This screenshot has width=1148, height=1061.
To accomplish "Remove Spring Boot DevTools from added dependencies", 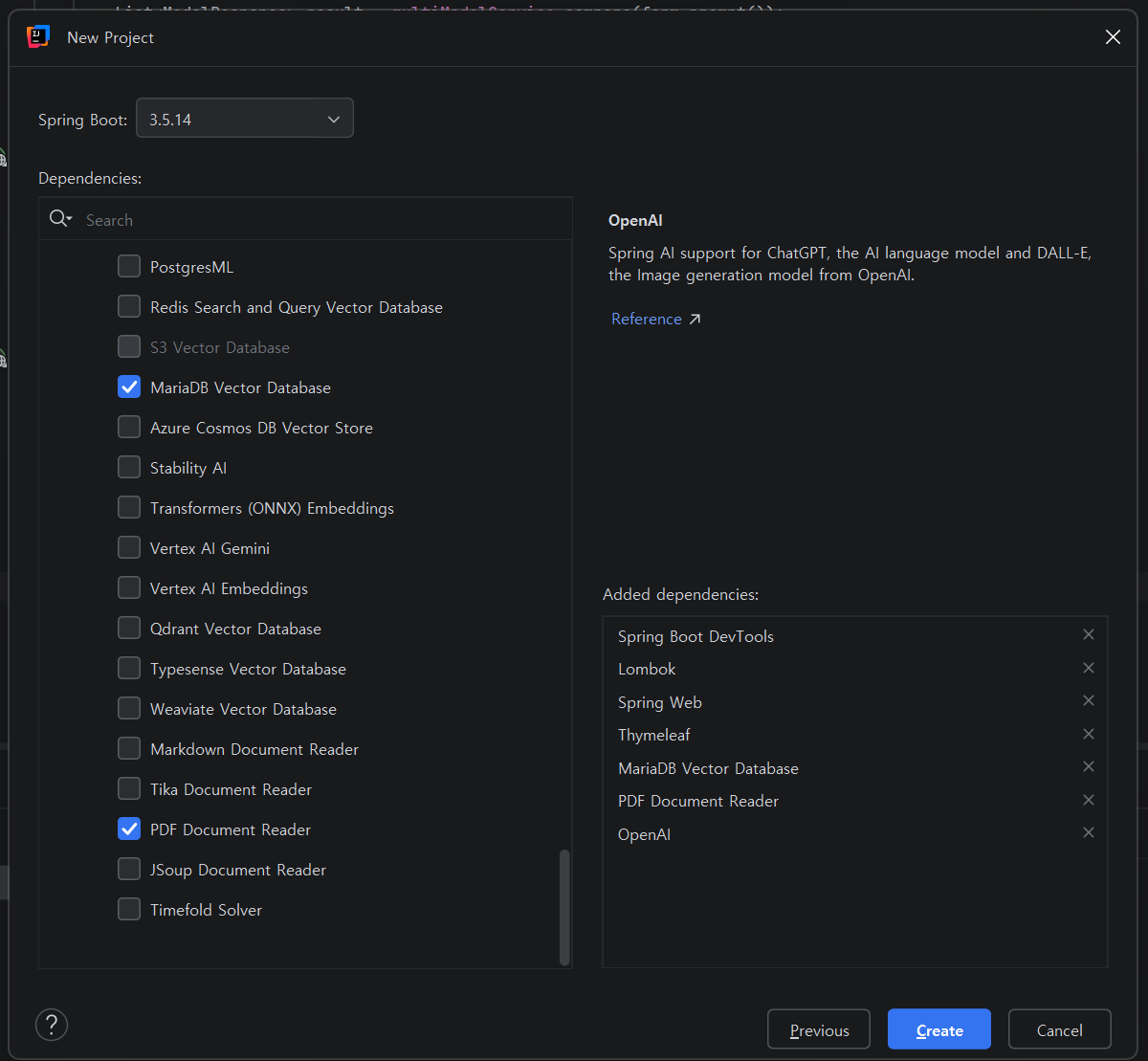I will [x=1088, y=635].
